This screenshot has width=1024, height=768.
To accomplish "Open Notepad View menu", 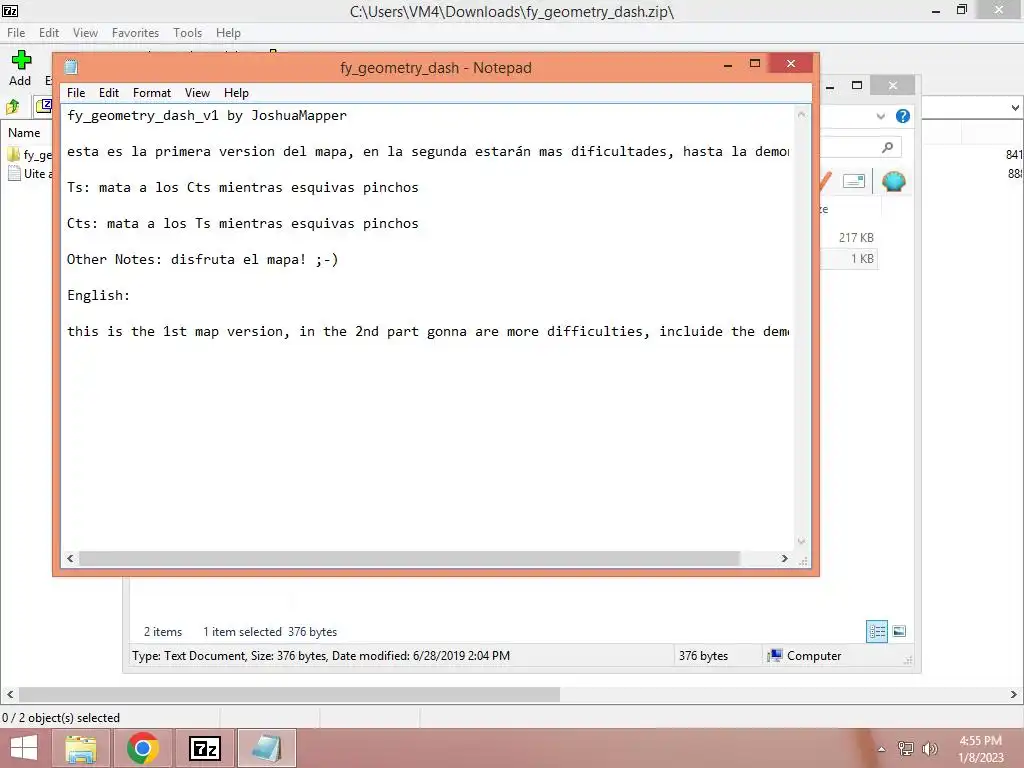I will point(197,93).
